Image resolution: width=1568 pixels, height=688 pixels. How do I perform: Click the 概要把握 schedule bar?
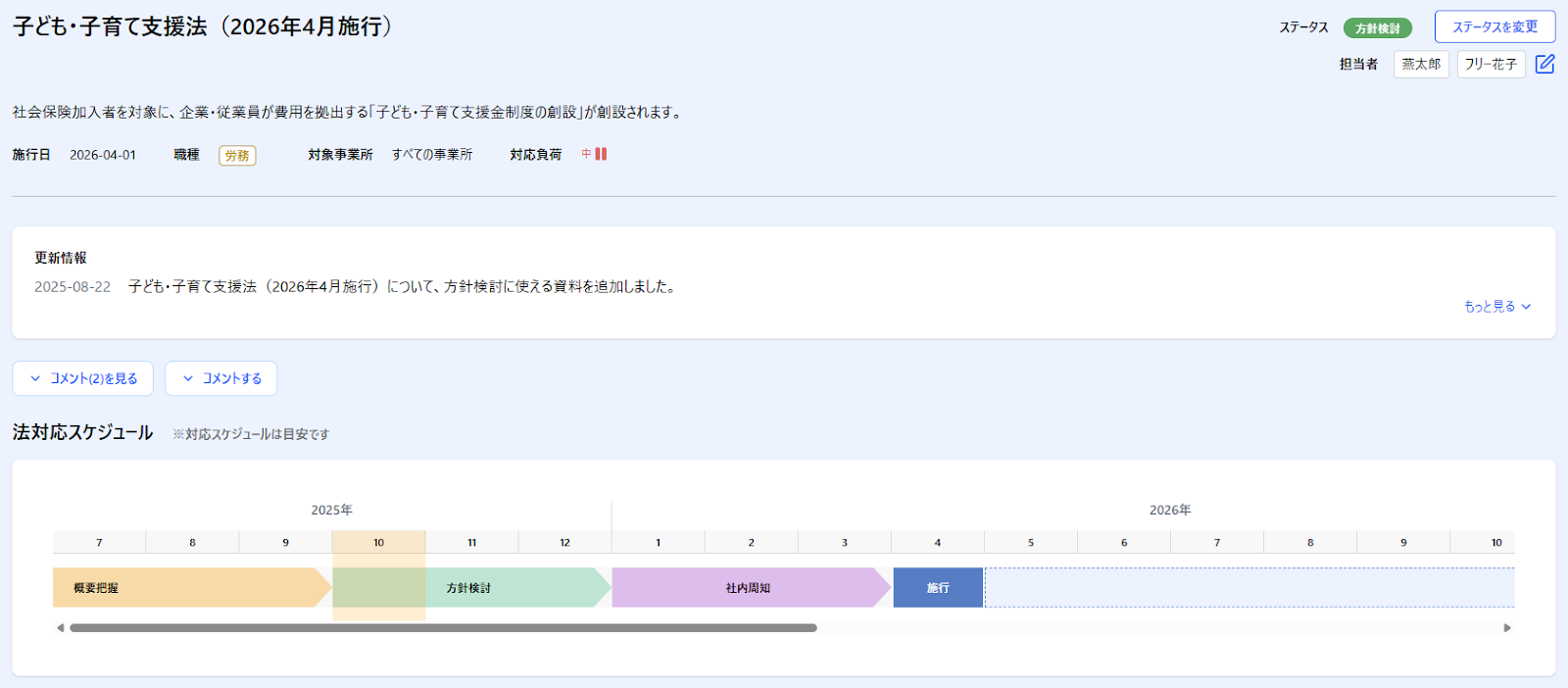[x=192, y=588]
